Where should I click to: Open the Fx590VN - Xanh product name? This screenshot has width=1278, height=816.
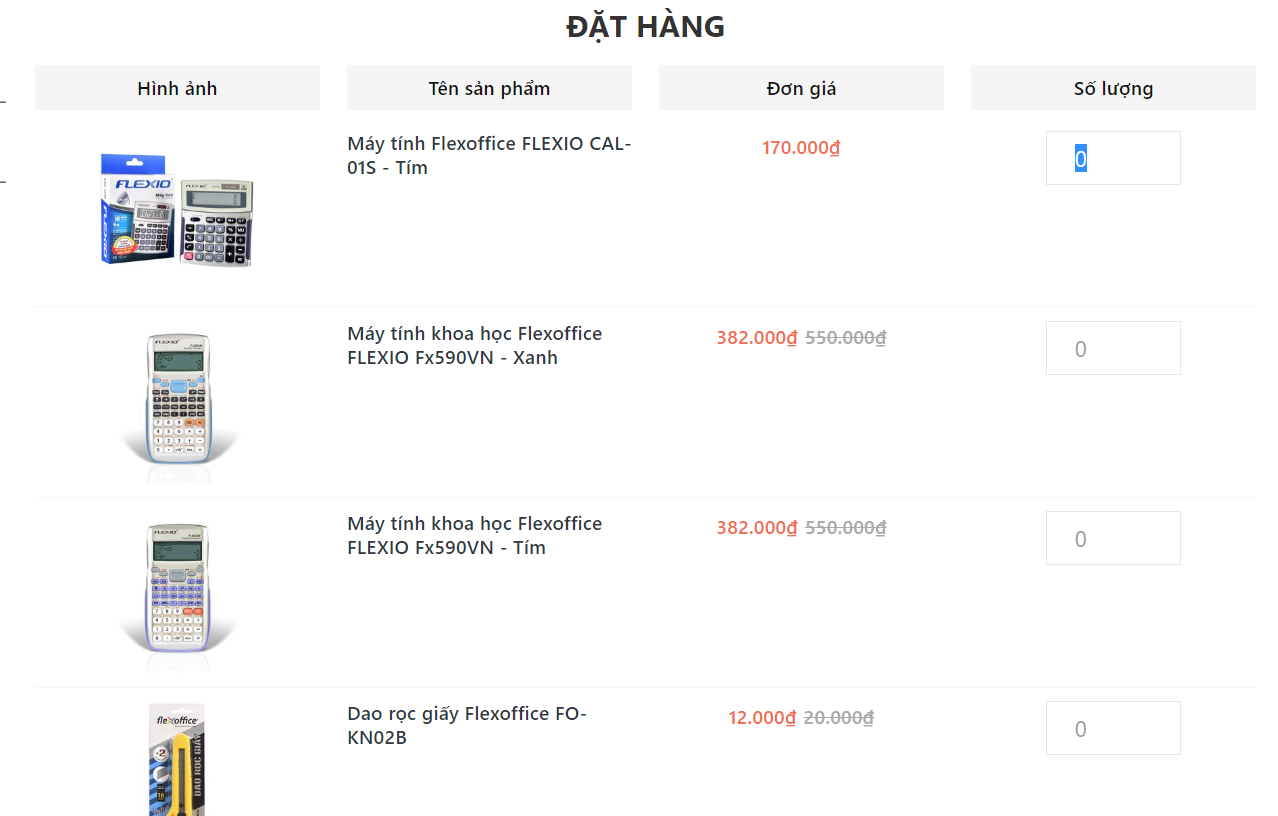tap(474, 346)
